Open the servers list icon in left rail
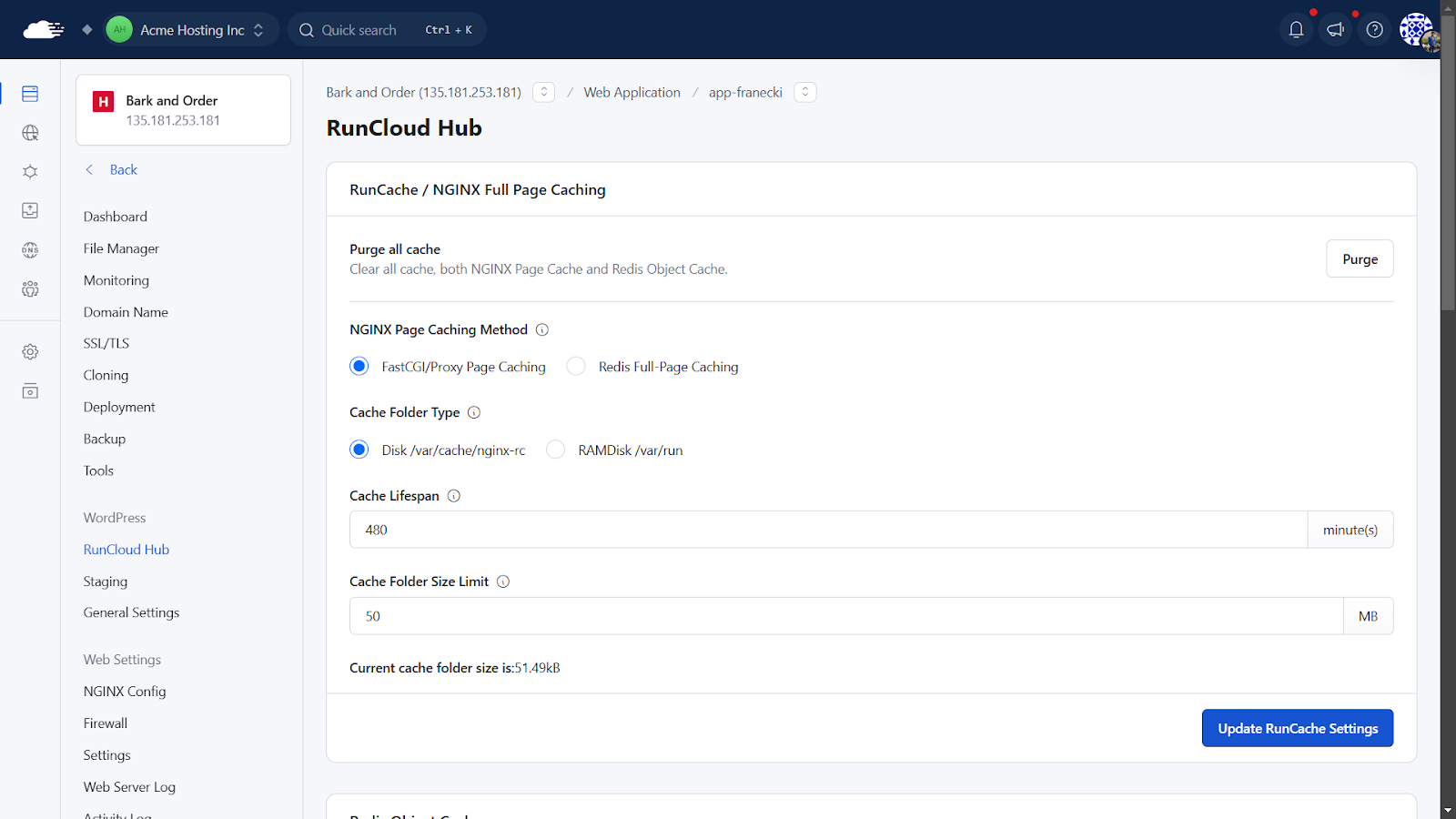The height and width of the screenshot is (819, 1456). [30, 94]
